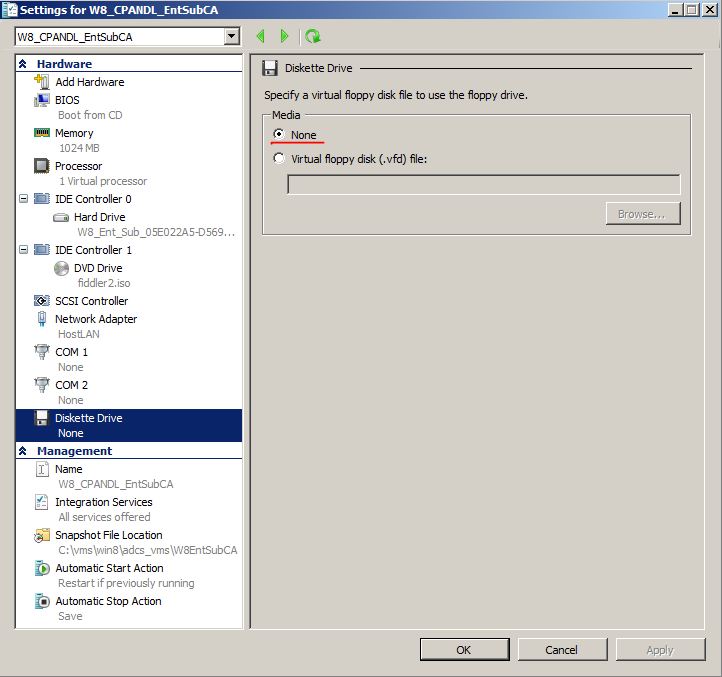Click the Integration Services icon
722x677 pixels.
(x=41, y=502)
